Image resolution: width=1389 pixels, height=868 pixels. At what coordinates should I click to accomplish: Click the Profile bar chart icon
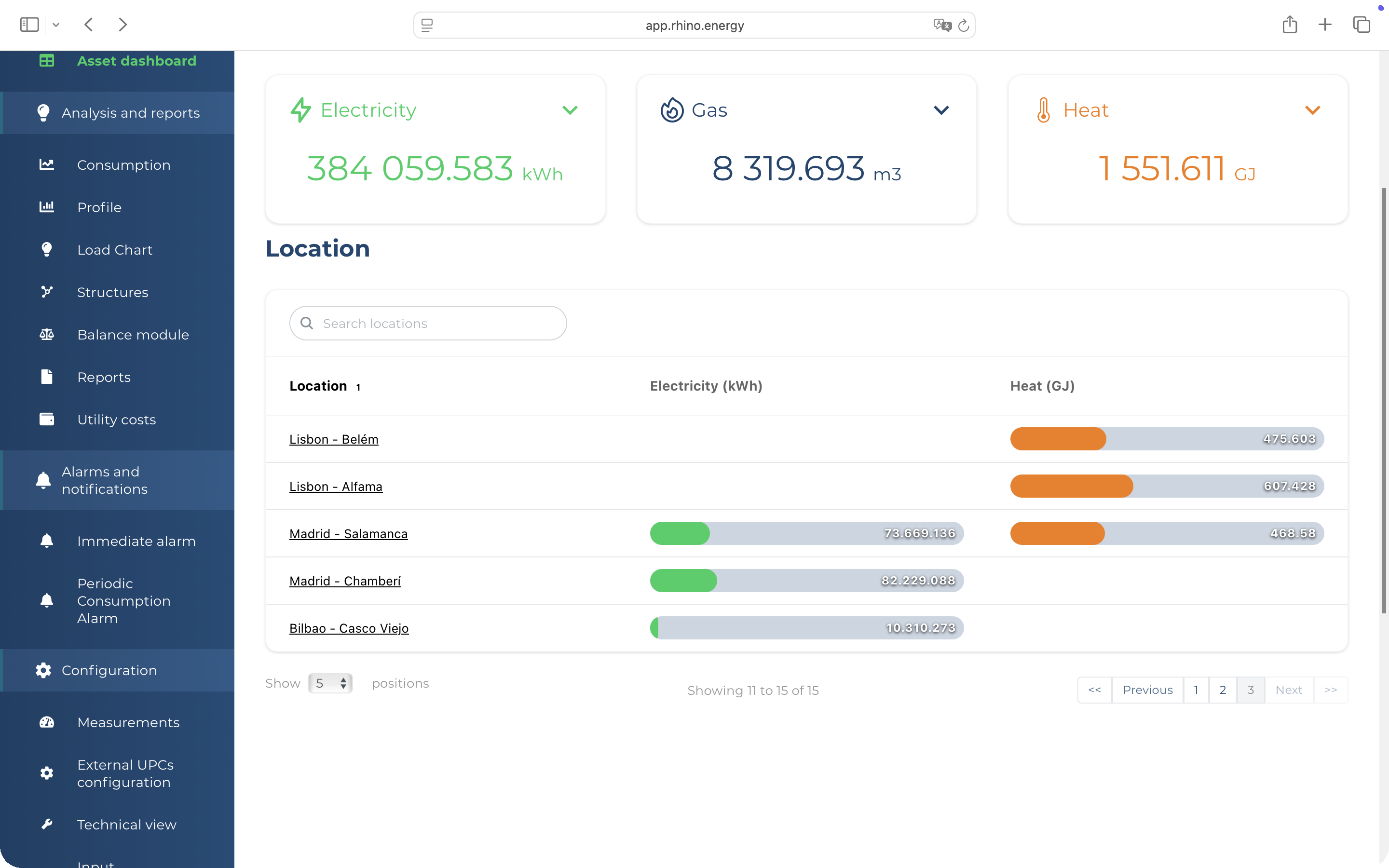pos(46,207)
